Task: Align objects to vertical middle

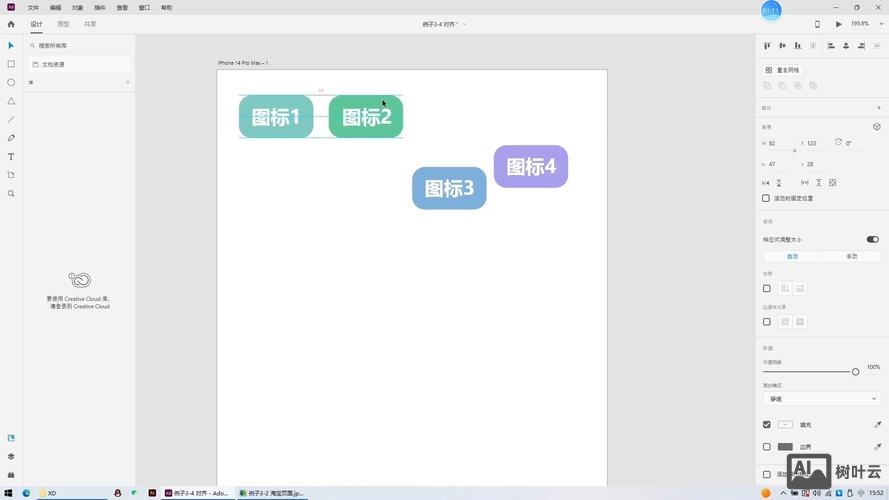Action: (782, 45)
